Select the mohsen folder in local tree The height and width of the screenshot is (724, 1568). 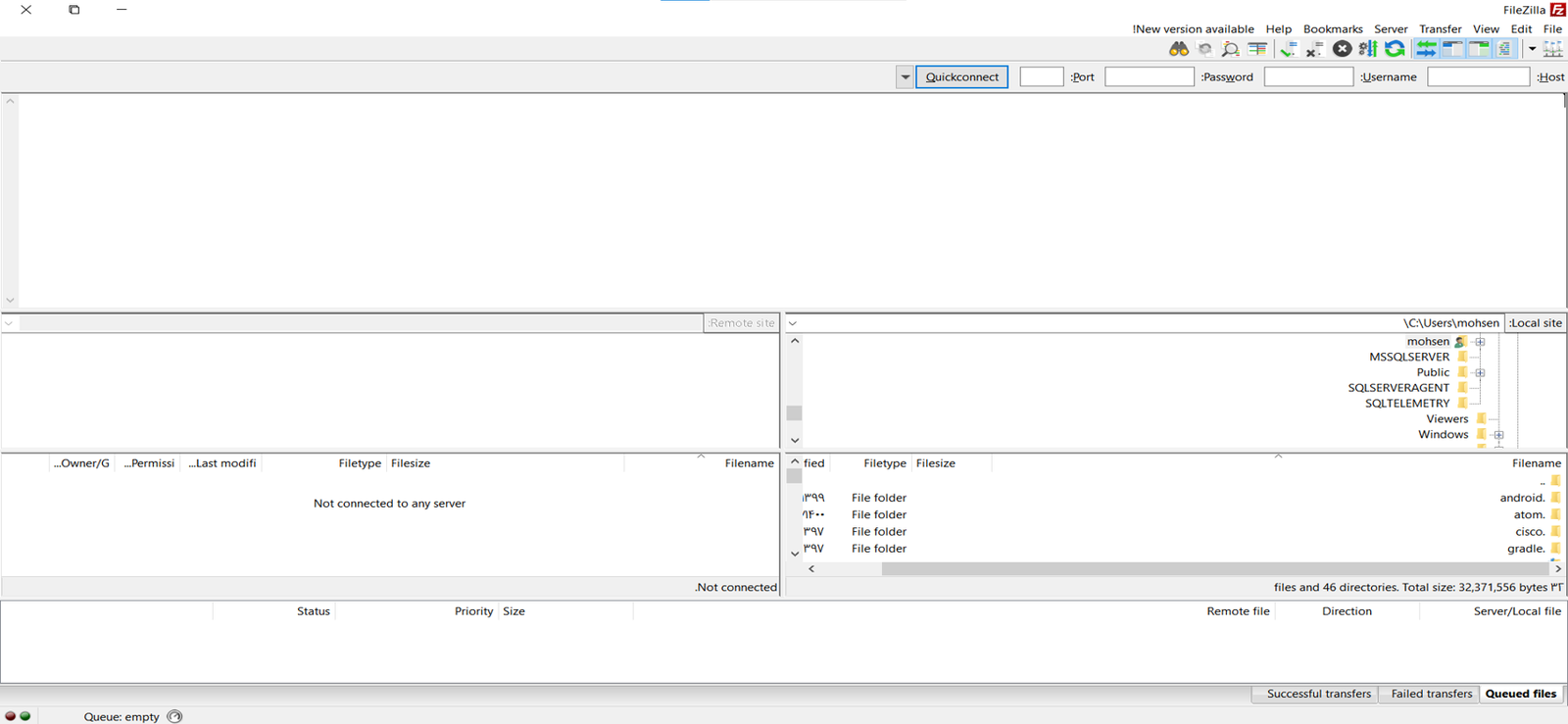[x=1428, y=342]
